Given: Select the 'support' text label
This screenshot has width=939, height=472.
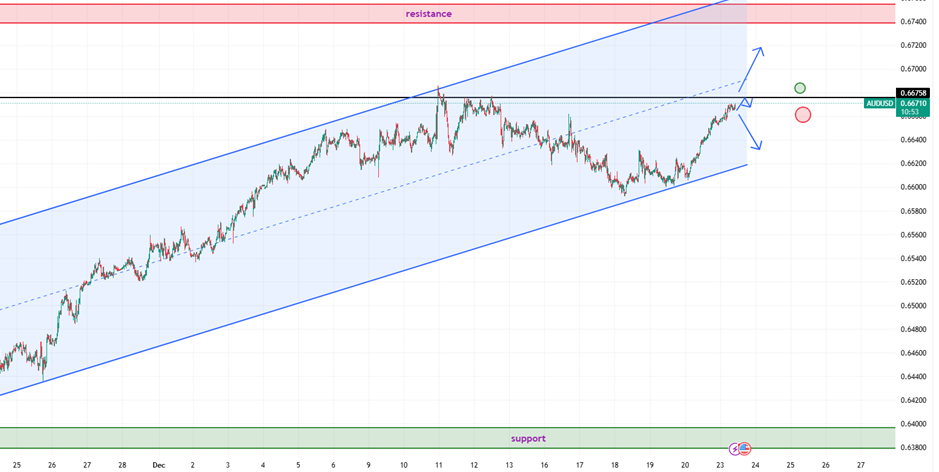Looking at the screenshot, I should tap(528, 438).
